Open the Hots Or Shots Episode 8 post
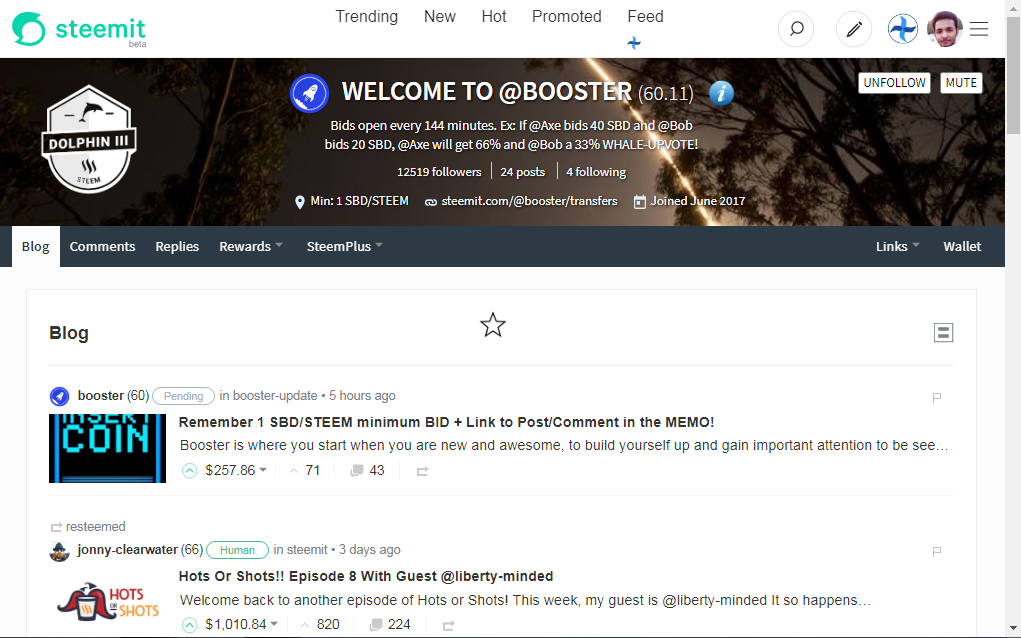Image resolution: width=1021 pixels, height=638 pixels. (x=366, y=576)
